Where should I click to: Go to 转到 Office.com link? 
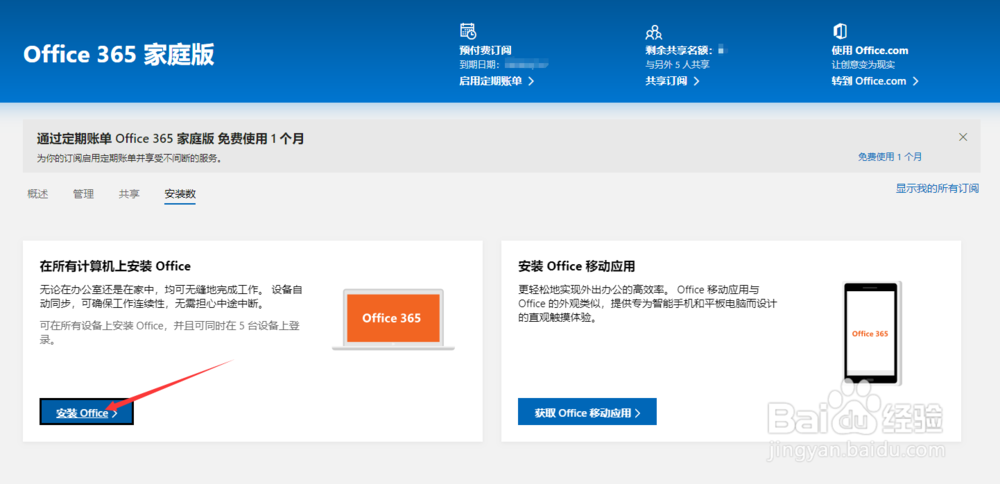(875, 81)
